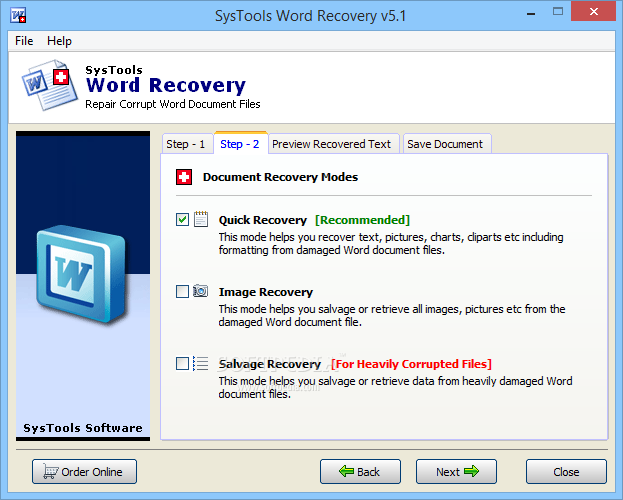Click the Close button at the bottom
The height and width of the screenshot is (500, 623).
coord(566,471)
